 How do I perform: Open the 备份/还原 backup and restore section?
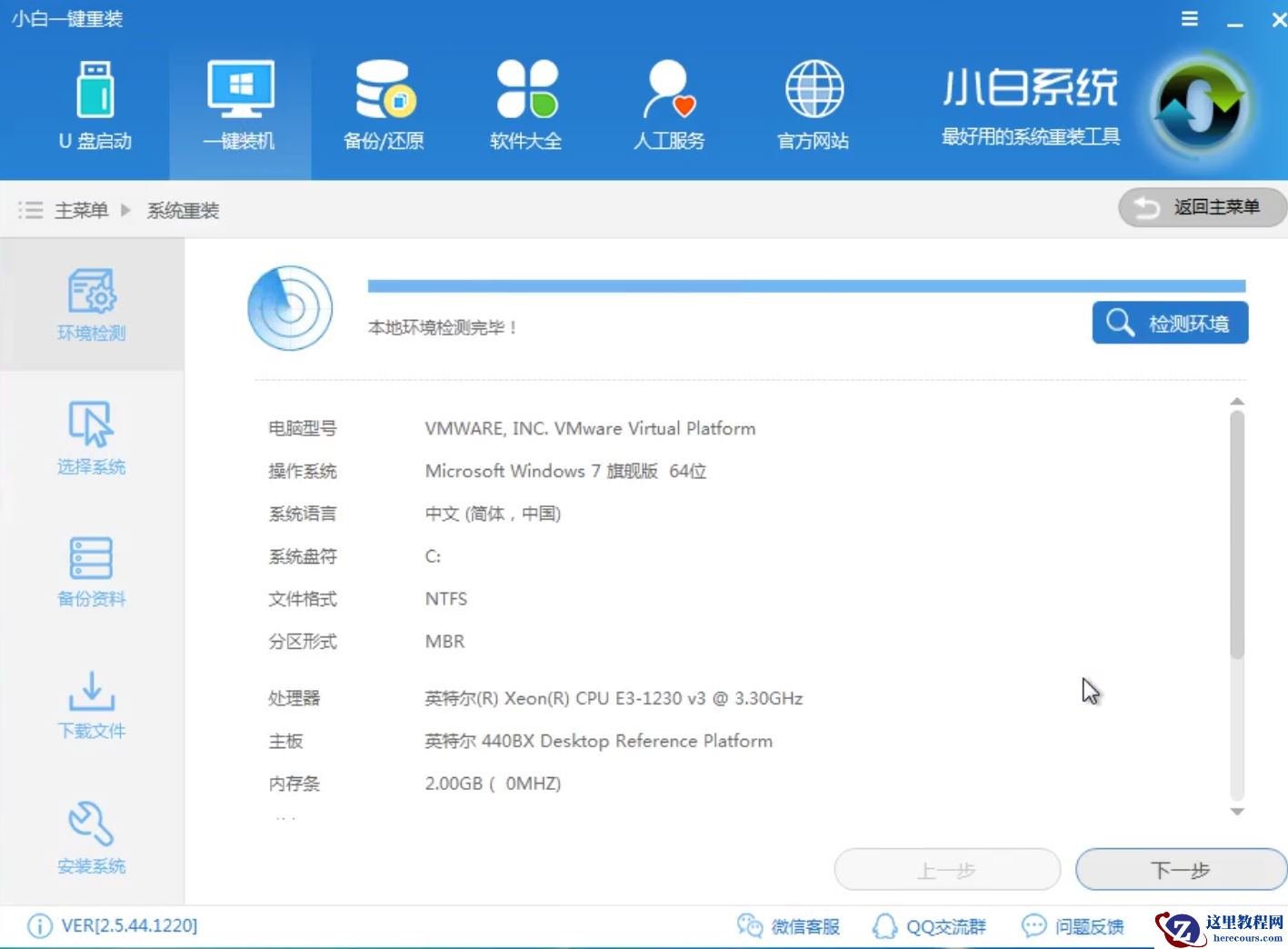click(x=384, y=105)
